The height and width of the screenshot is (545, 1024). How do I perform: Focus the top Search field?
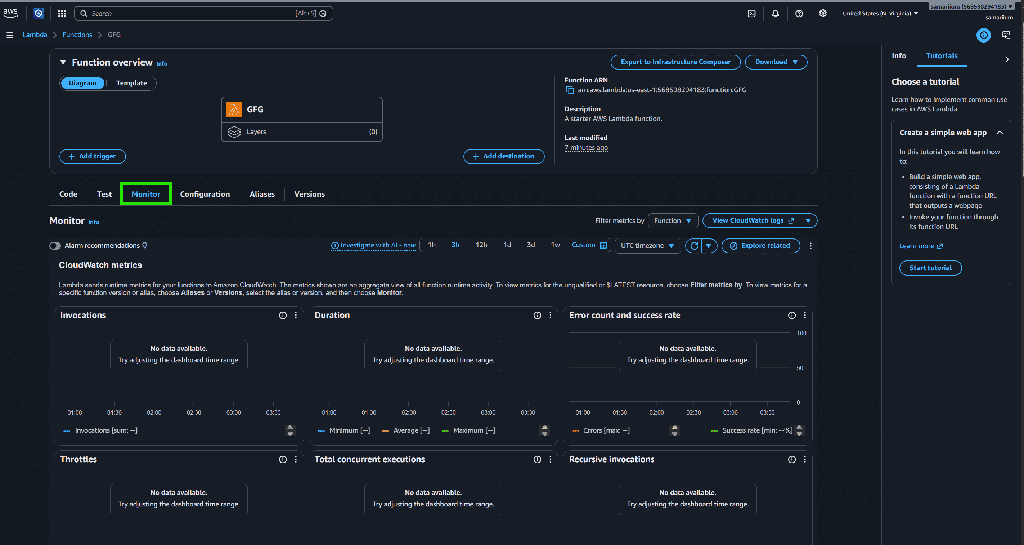(204, 13)
